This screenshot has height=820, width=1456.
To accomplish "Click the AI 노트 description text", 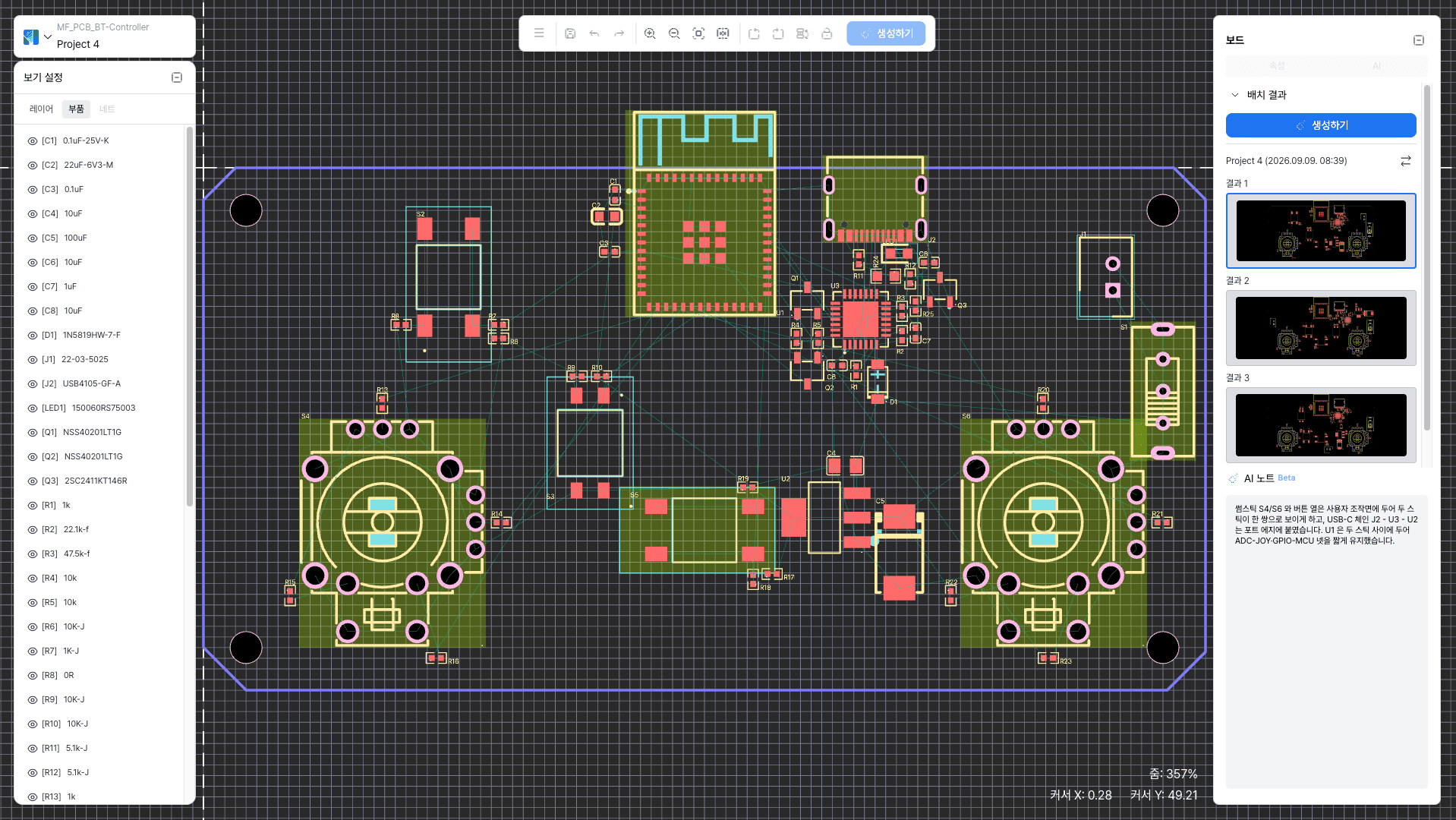I will 1325,525.
